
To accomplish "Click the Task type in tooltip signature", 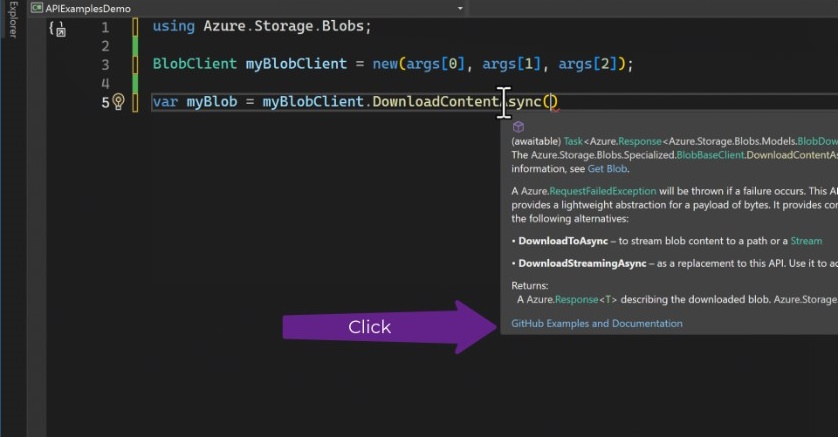I will 573,141.
